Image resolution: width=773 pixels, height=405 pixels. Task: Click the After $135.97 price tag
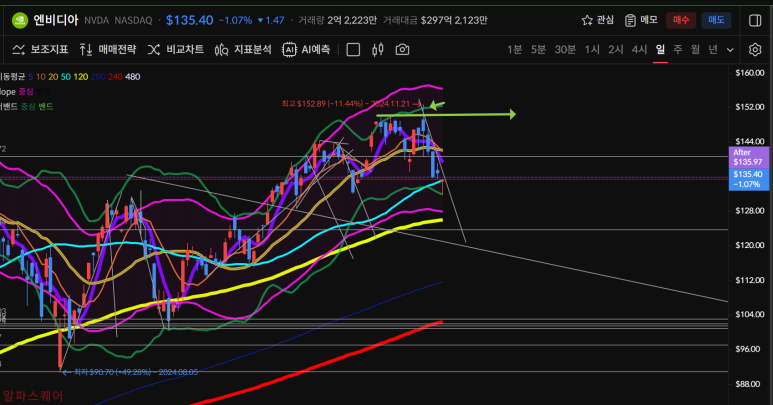[748, 157]
